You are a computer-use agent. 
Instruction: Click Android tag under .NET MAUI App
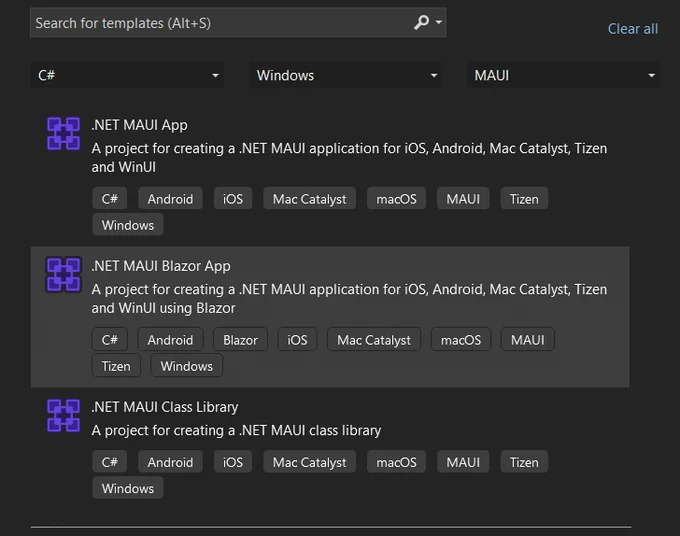170,199
